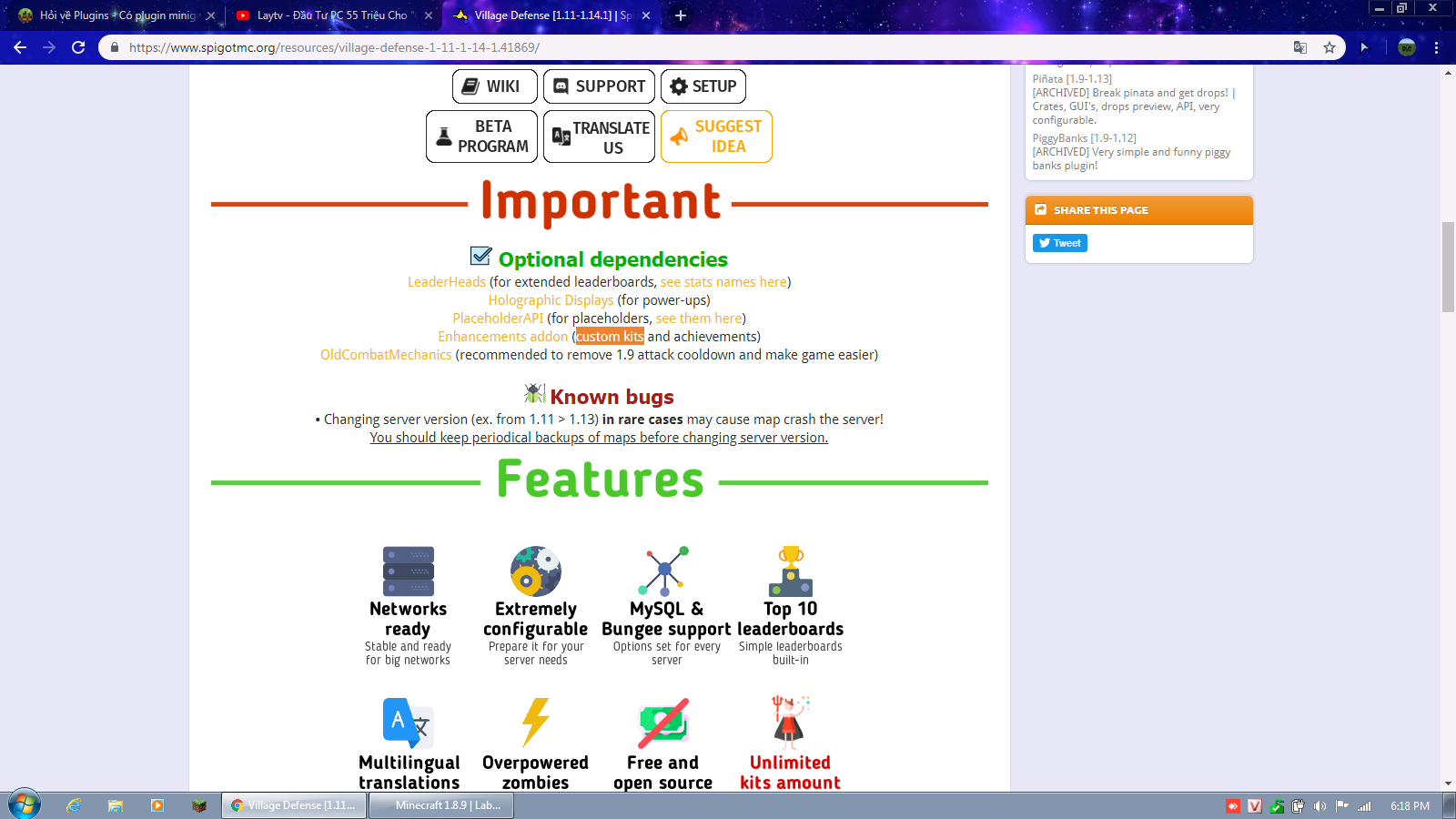The height and width of the screenshot is (819, 1456).
Task: Click the Extremely configurable gears icon
Action: click(x=536, y=571)
